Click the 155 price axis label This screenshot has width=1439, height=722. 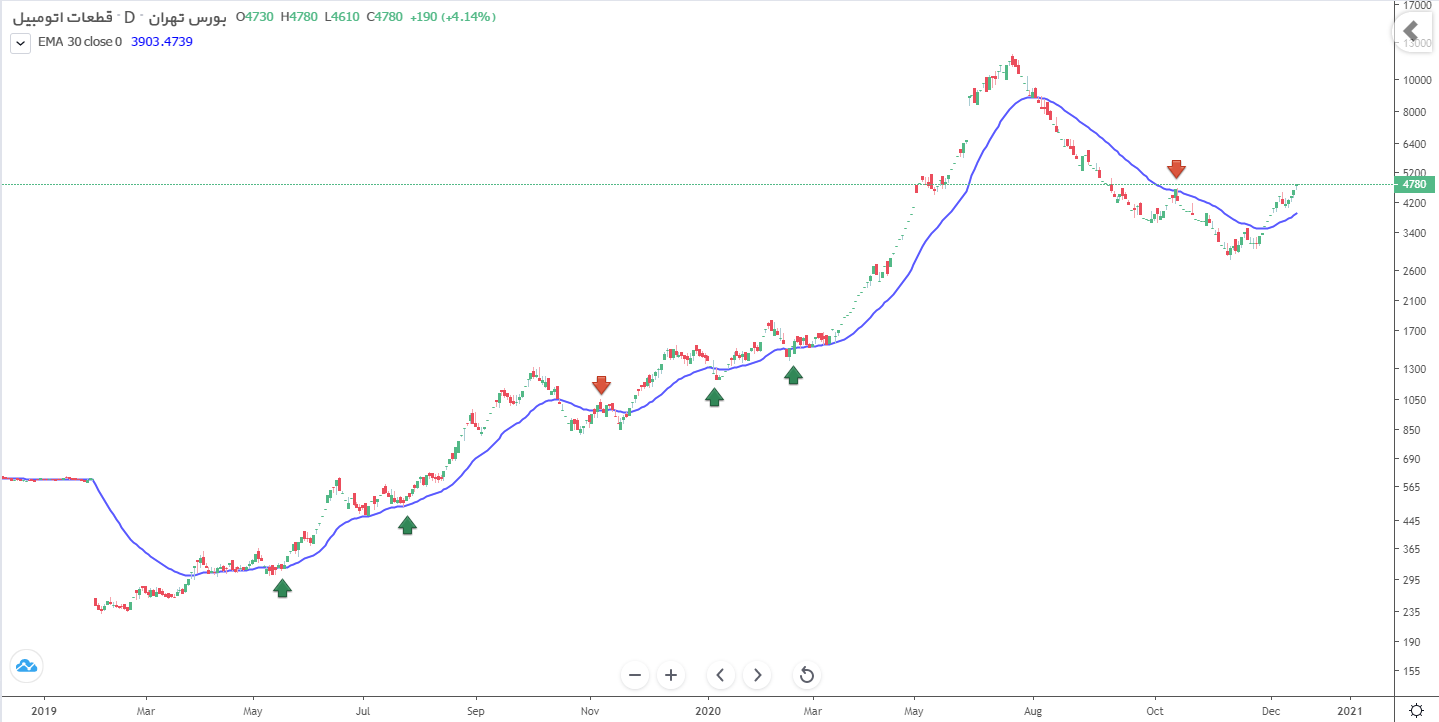1412,672
